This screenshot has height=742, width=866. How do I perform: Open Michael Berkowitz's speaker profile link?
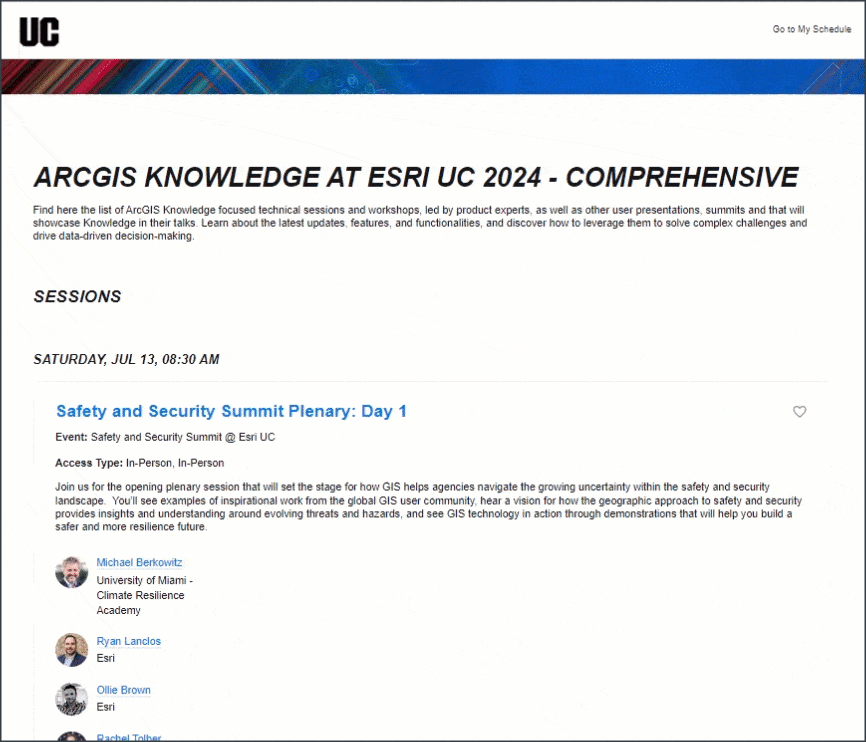(139, 562)
